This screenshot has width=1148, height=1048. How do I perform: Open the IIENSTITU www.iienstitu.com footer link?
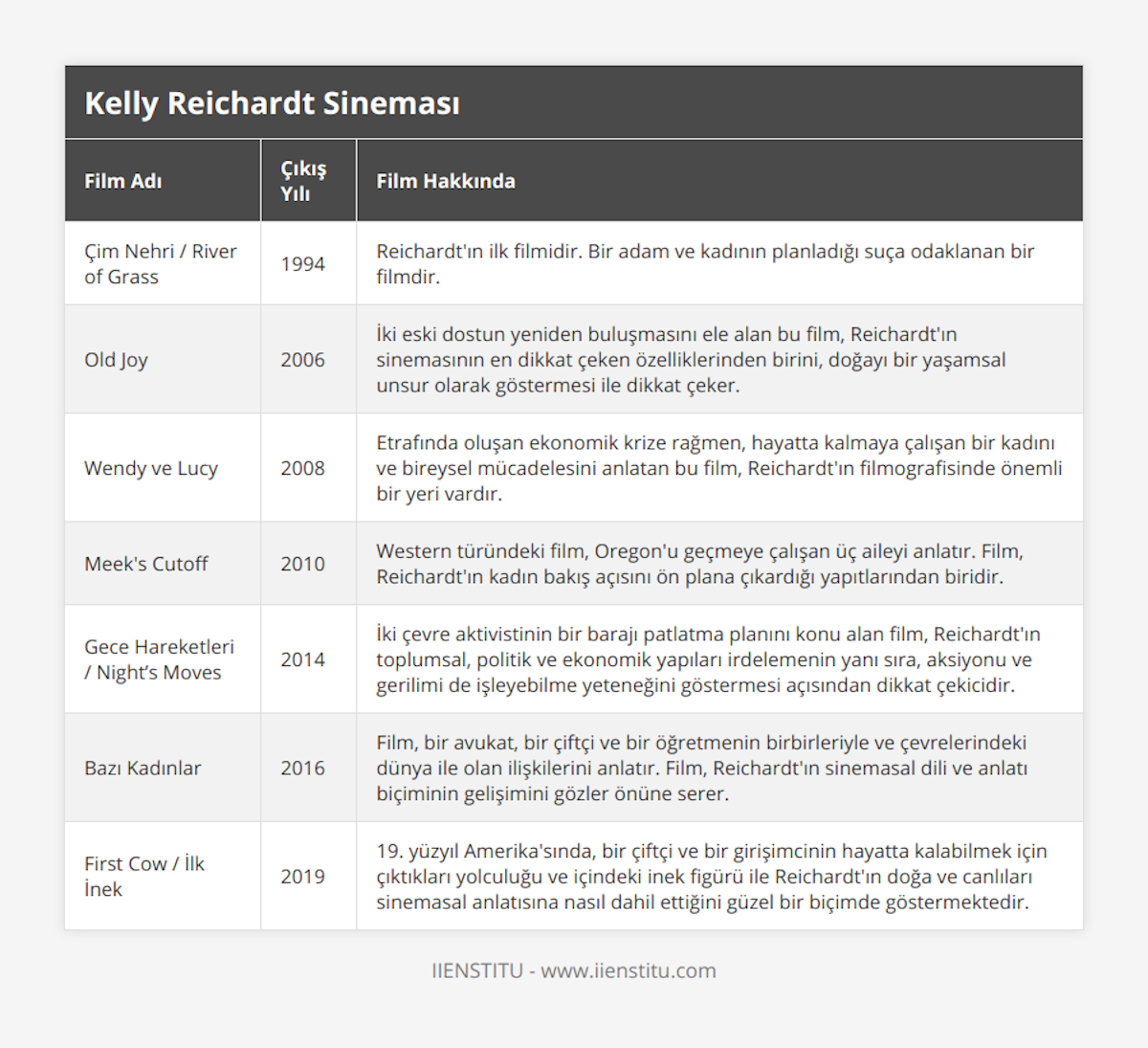(x=574, y=970)
